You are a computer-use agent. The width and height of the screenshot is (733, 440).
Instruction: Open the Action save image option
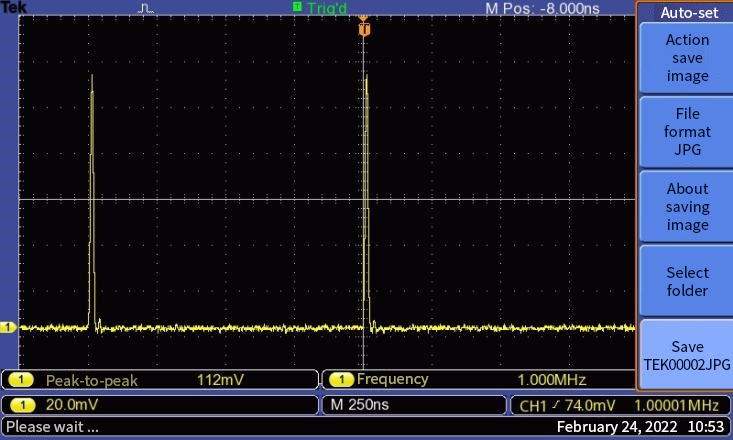pyautogui.click(x=687, y=58)
